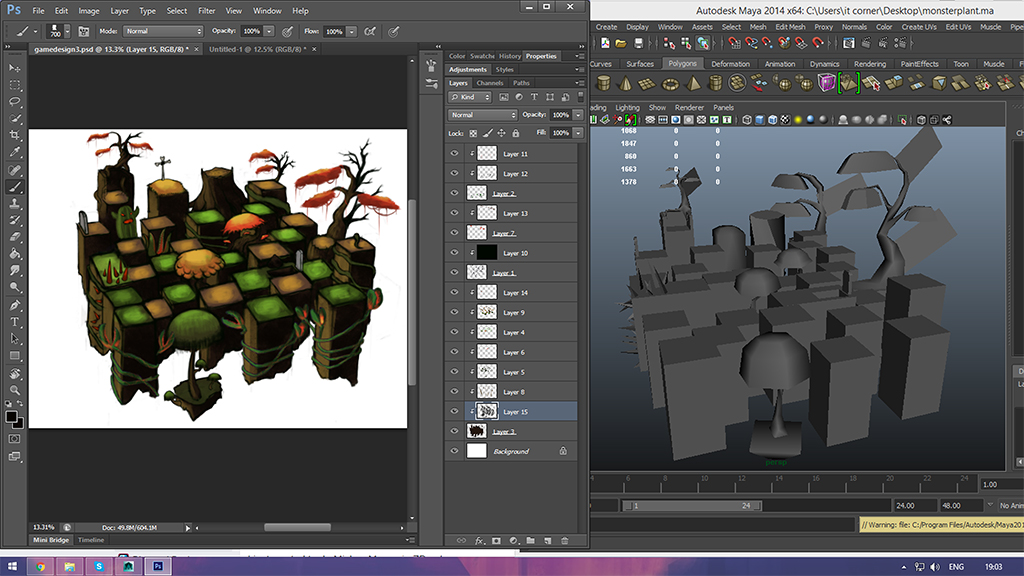
Task: Select the Eyedropper tool
Action: click(14, 153)
